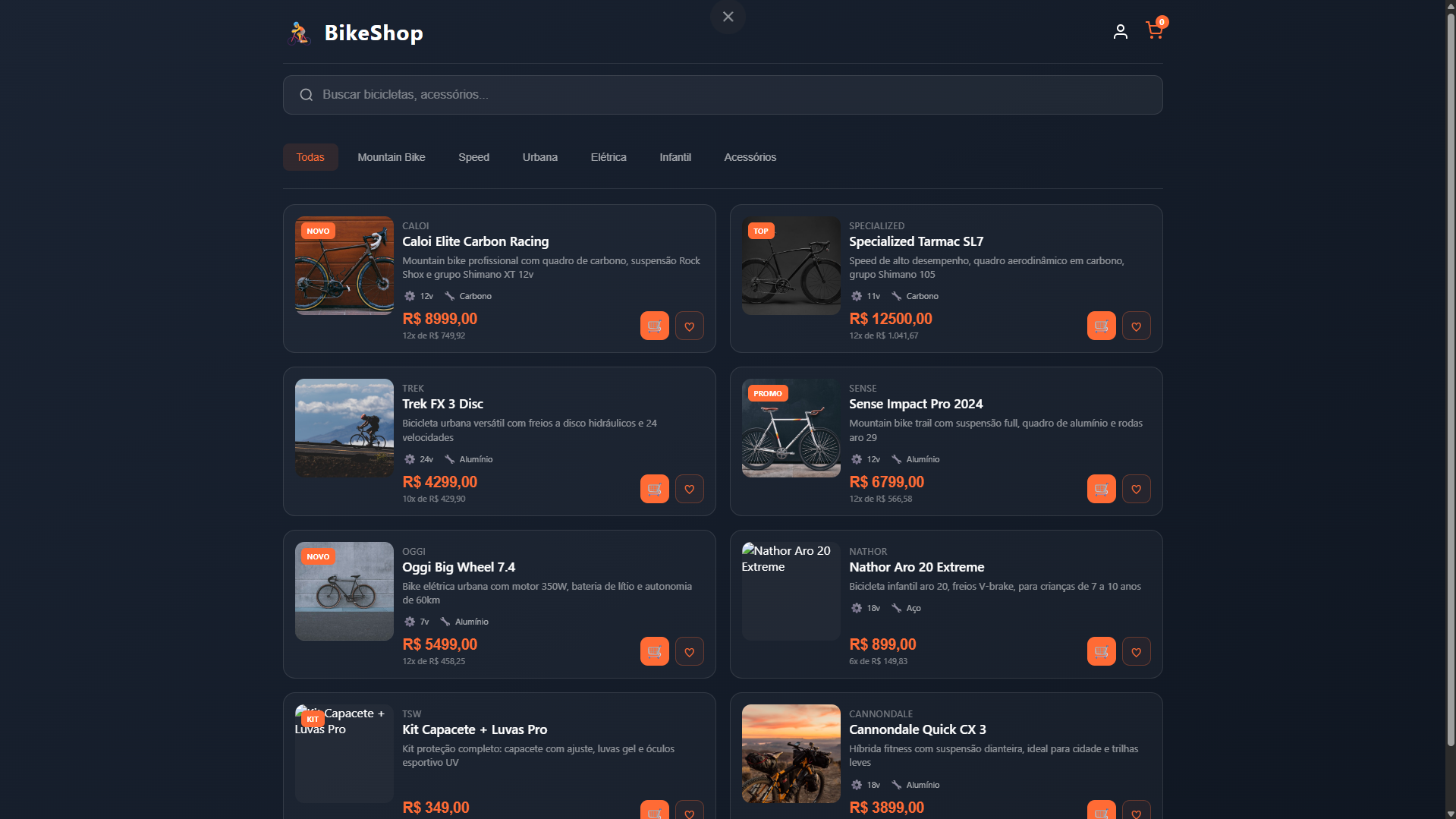This screenshot has height=819, width=1456.
Task: View the Trek FX 3 Disc photo
Action: tap(344, 428)
